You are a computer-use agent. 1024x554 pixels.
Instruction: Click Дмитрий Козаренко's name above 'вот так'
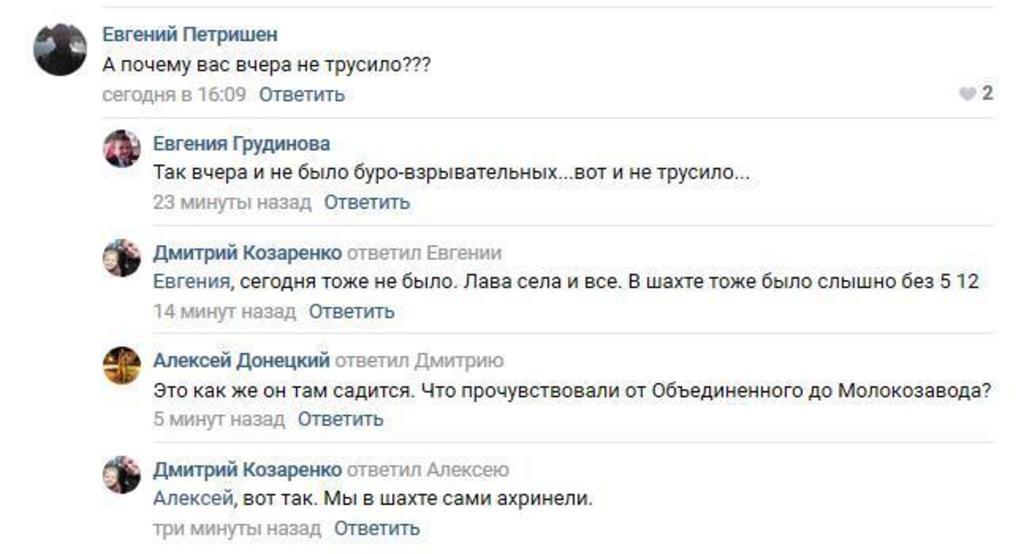pos(247,469)
